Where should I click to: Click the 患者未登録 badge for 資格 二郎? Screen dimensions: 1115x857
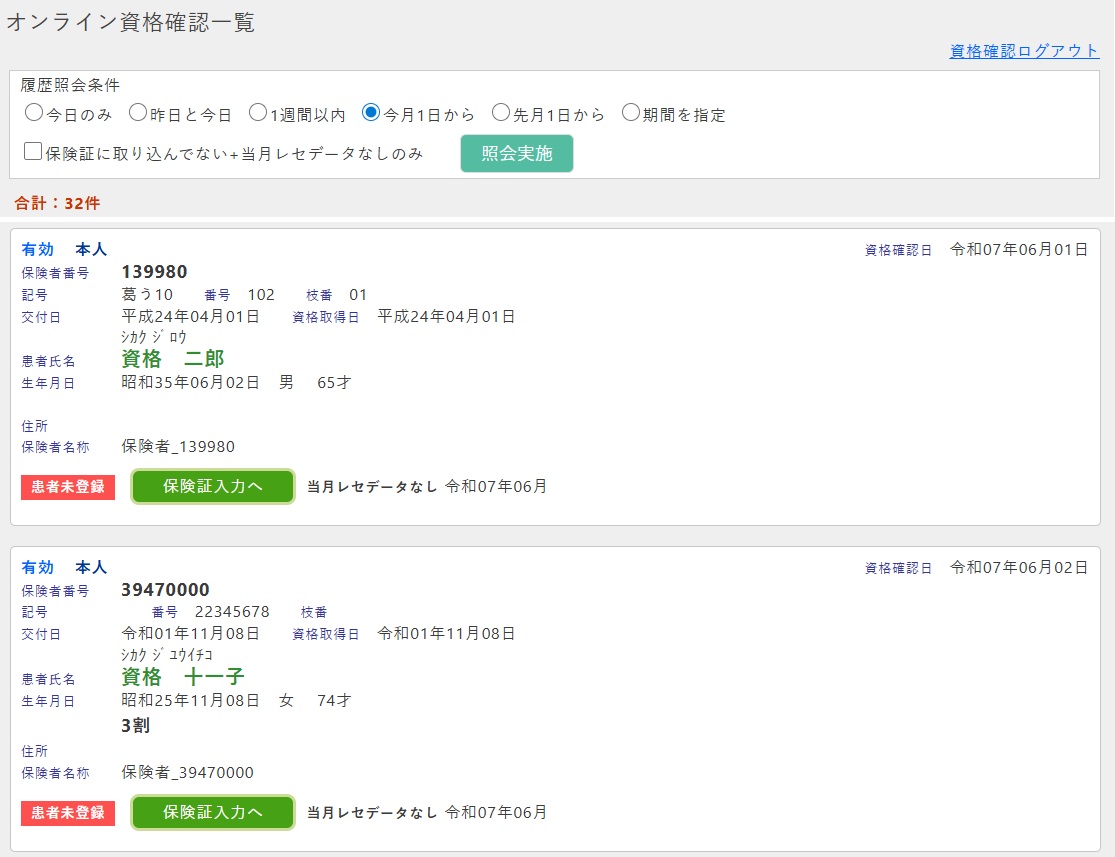point(68,487)
